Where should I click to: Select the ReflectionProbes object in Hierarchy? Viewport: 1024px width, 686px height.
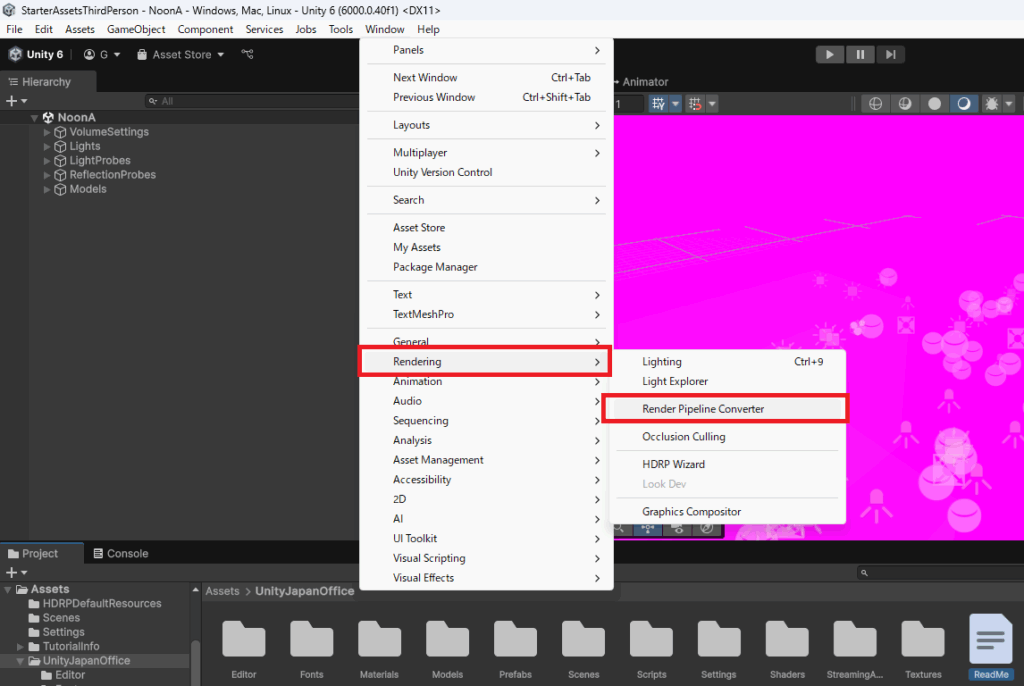tap(112, 175)
